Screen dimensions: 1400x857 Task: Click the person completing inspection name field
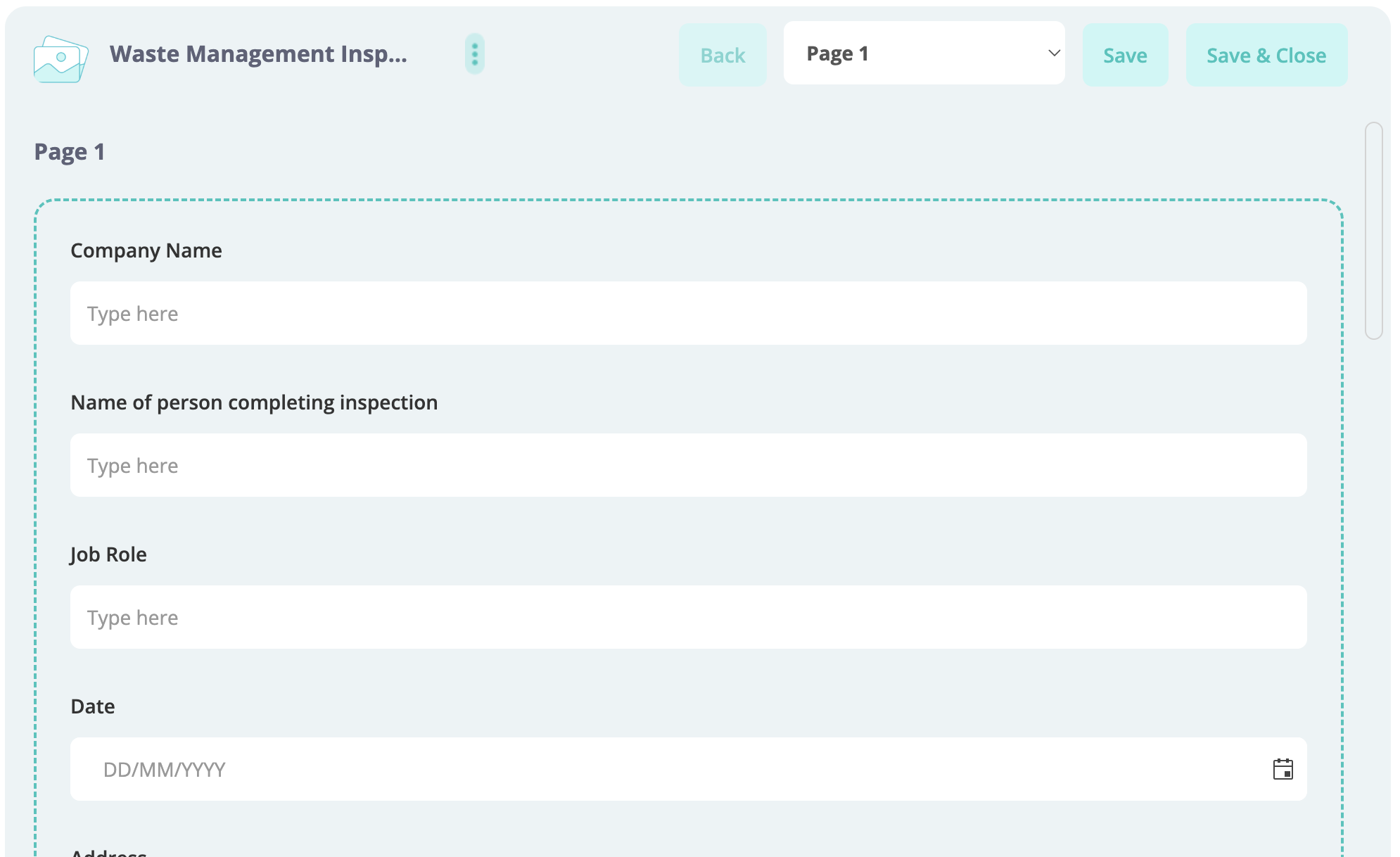point(688,466)
